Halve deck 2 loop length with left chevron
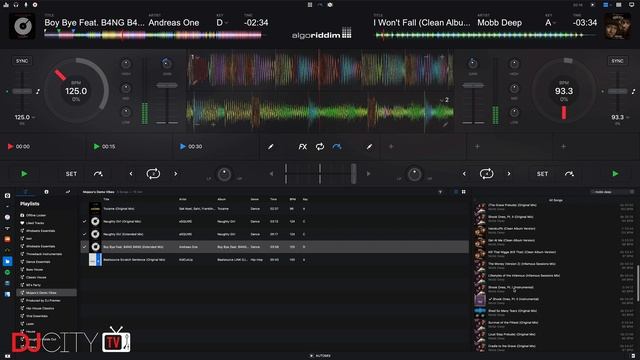 tap(464, 174)
